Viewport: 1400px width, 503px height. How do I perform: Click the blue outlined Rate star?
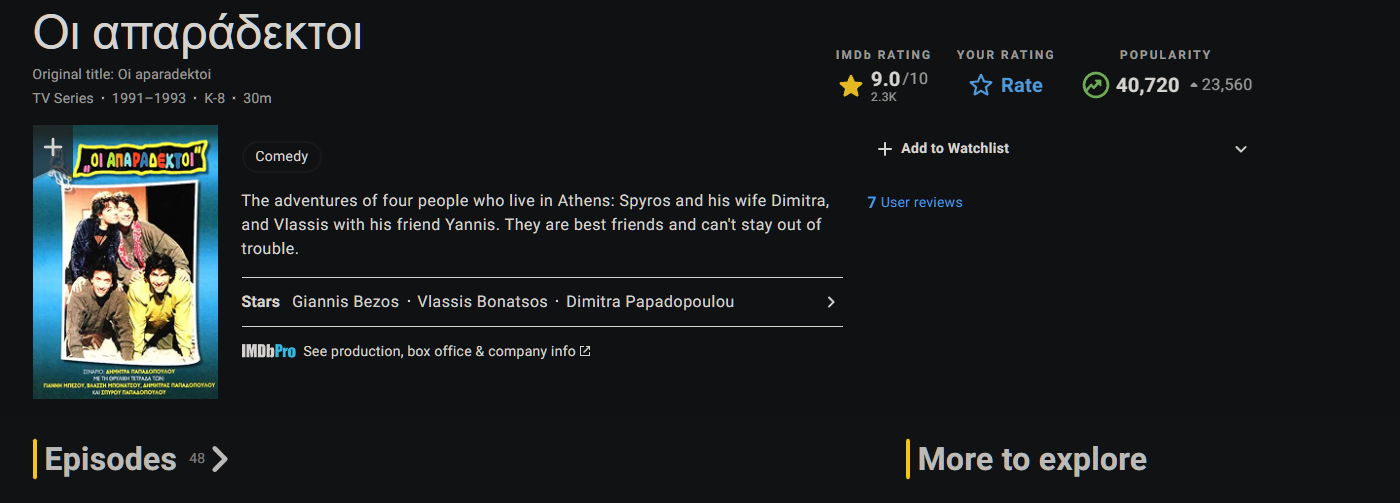pyautogui.click(x=981, y=86)
